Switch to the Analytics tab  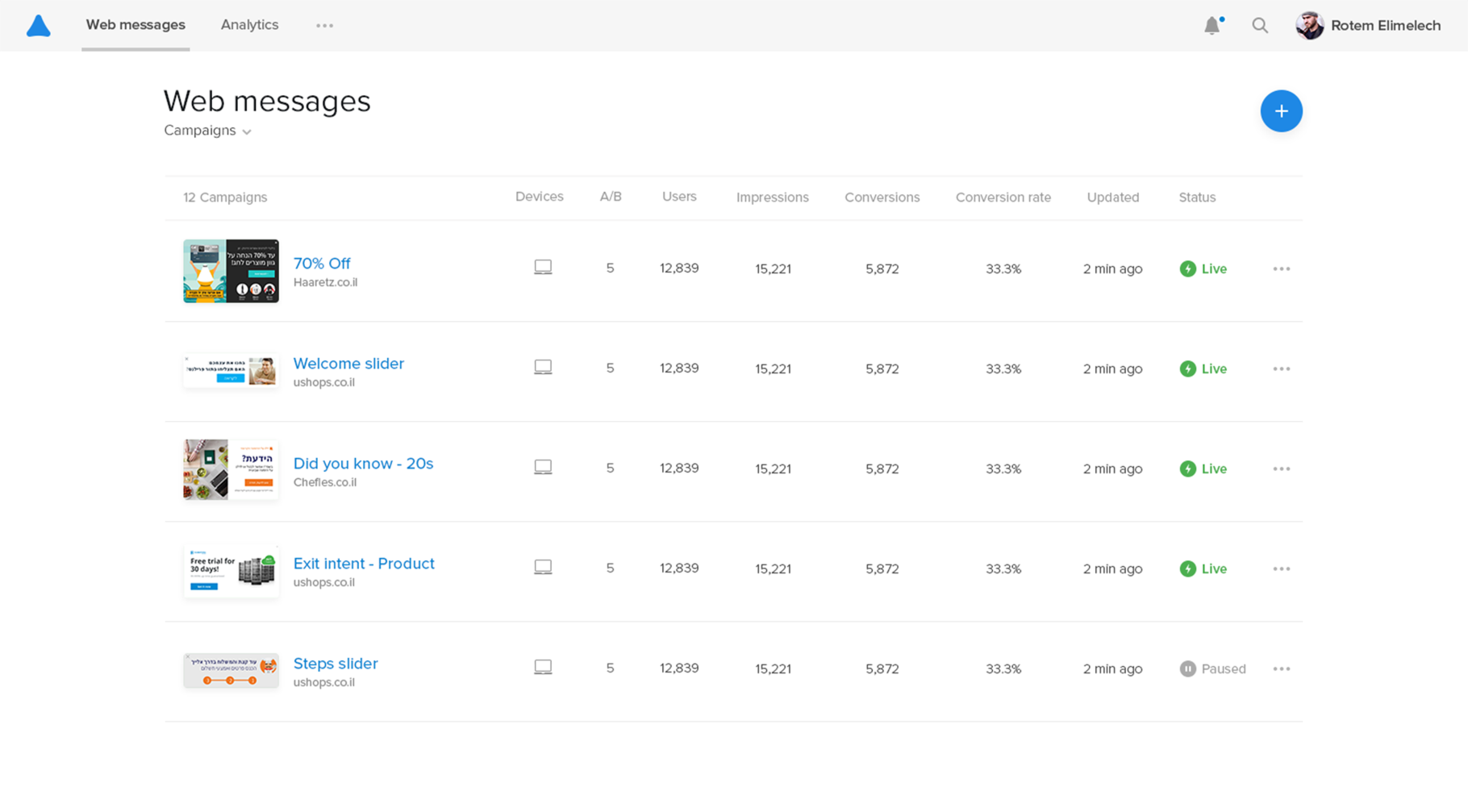[x=250, y=25]
